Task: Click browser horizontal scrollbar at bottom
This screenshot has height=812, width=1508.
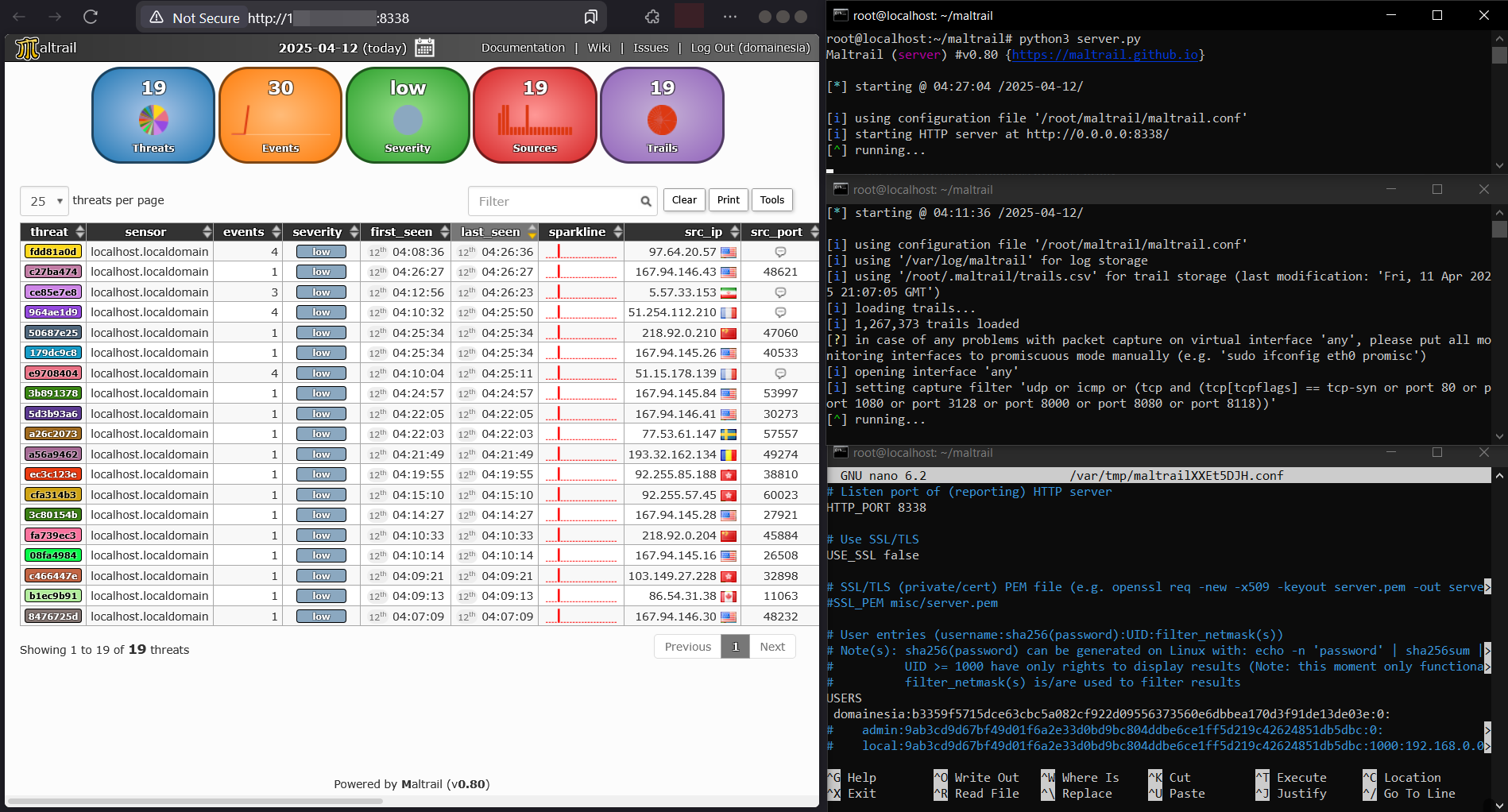Action: coord(195,801)
